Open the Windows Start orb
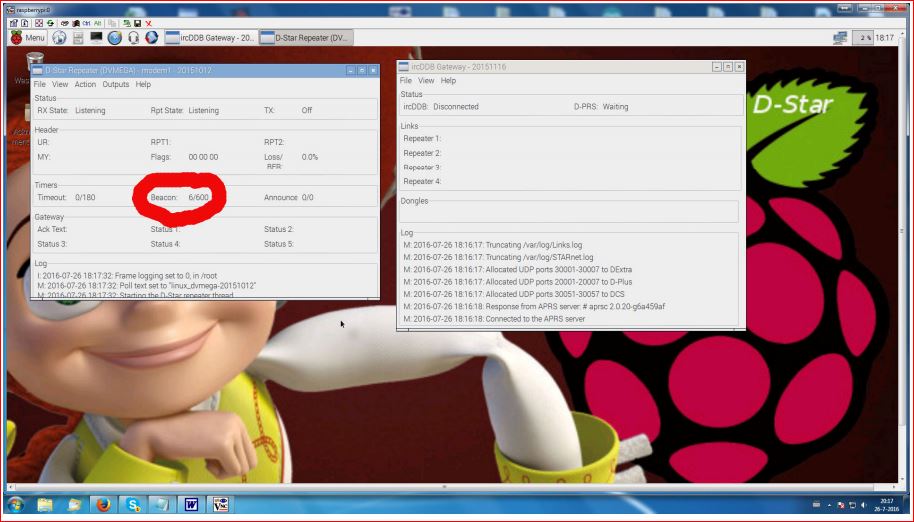 [16, 504]
